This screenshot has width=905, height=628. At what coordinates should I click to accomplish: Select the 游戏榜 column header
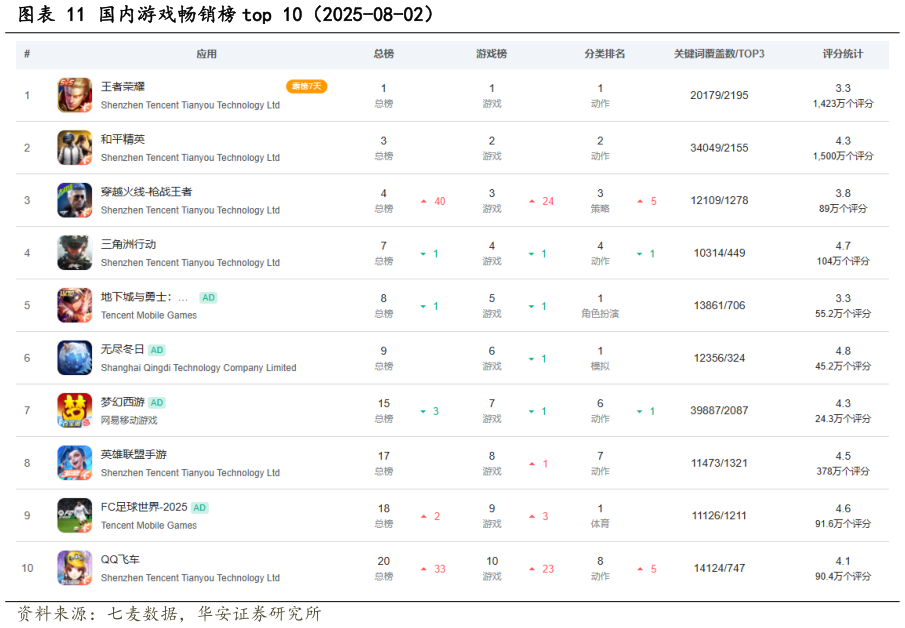click(491, 54)
